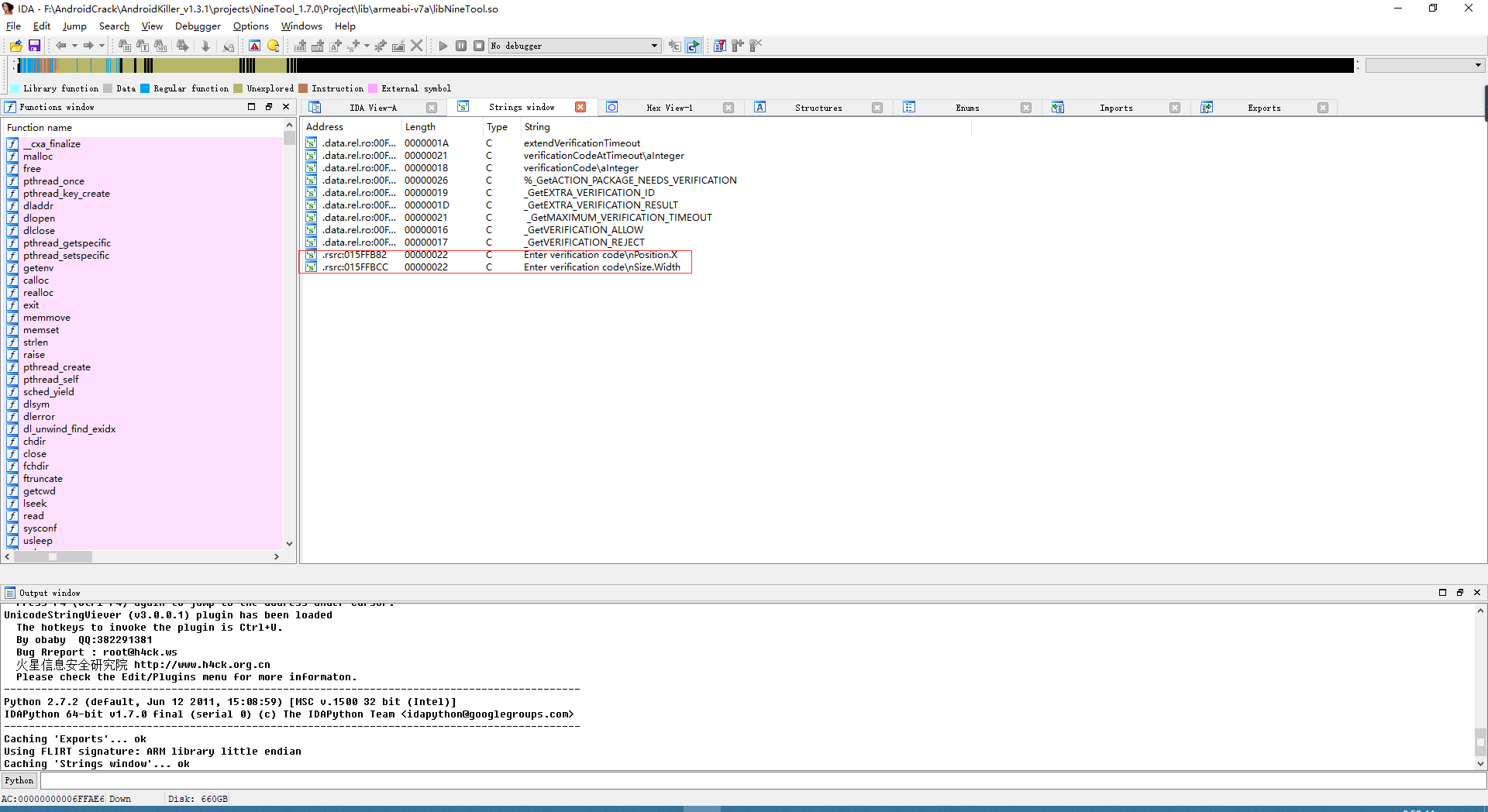Screen dimensions: 1488x812
Task: Click the red warning triangle toolbar icon
Action: 254,46
